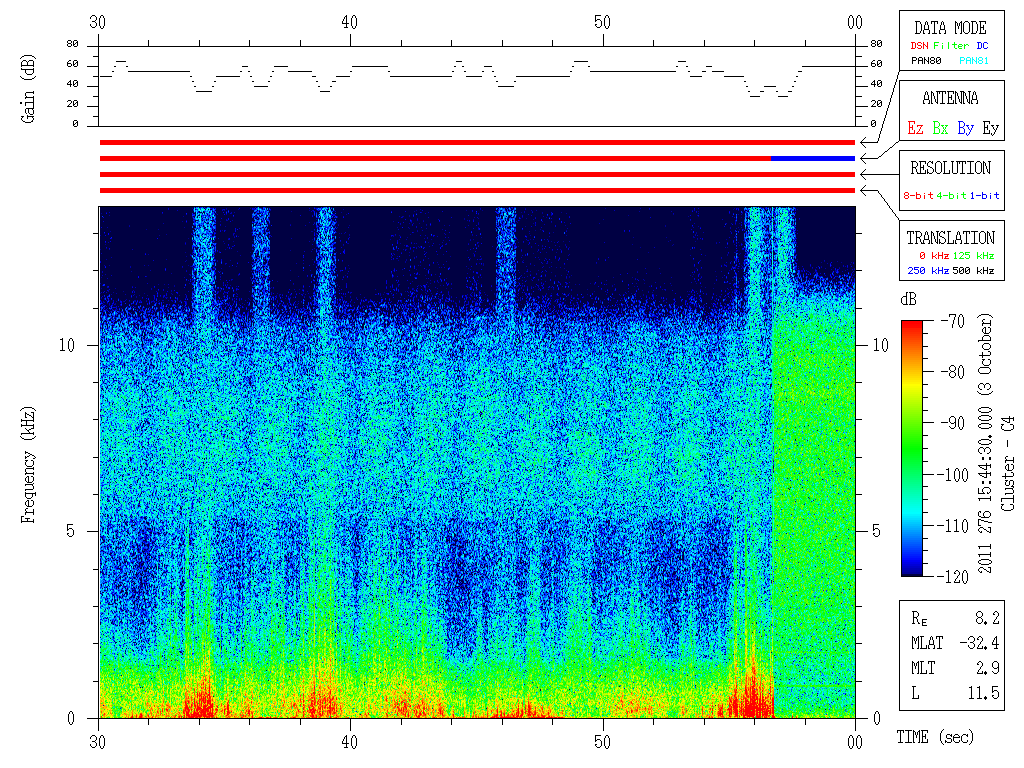Click the Cluster - C4 spacecraft label
Viewport: 1024px width, 768px height.
(1008, 464)
